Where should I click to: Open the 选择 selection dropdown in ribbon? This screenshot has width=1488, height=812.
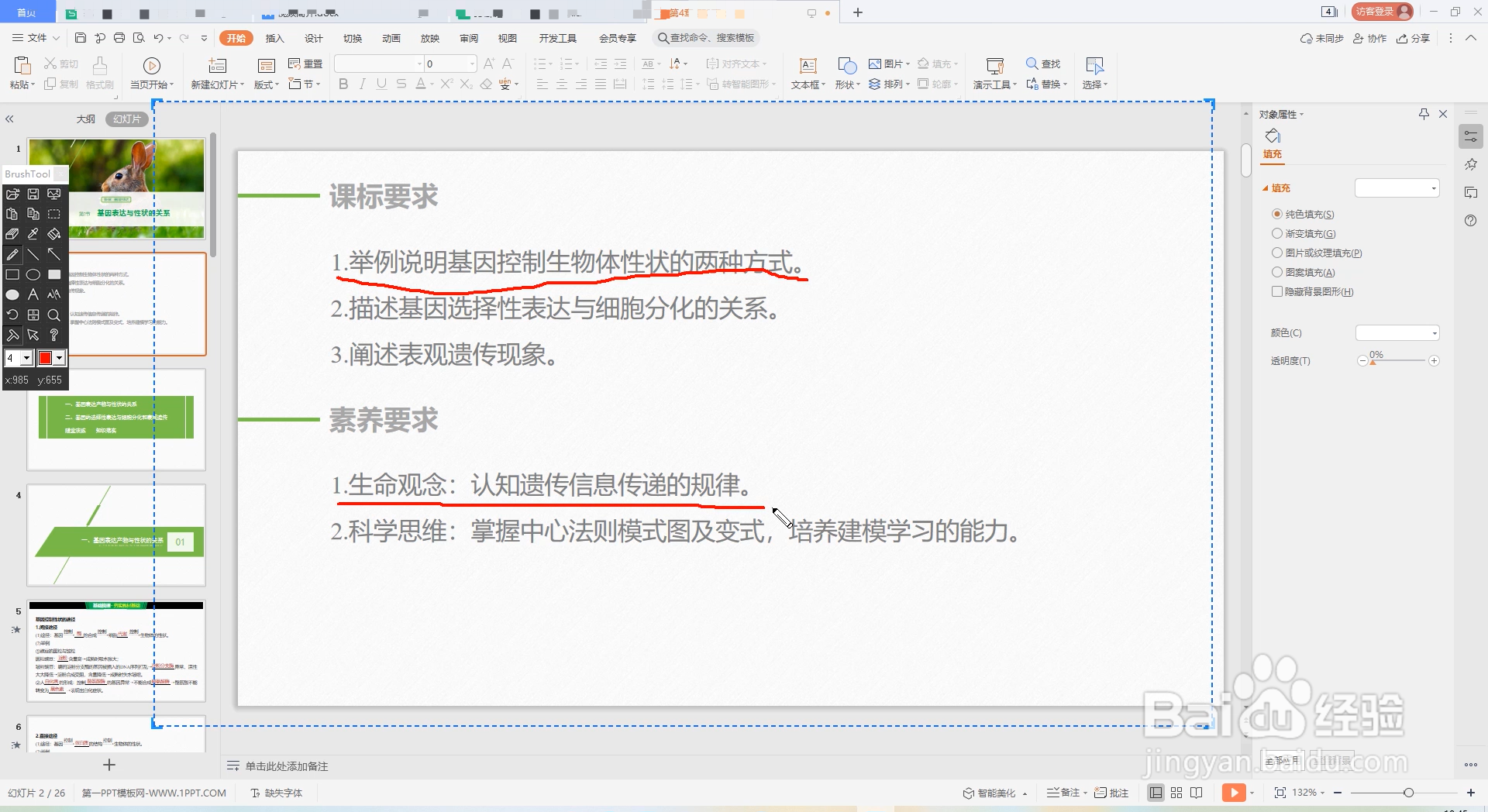1095,84
